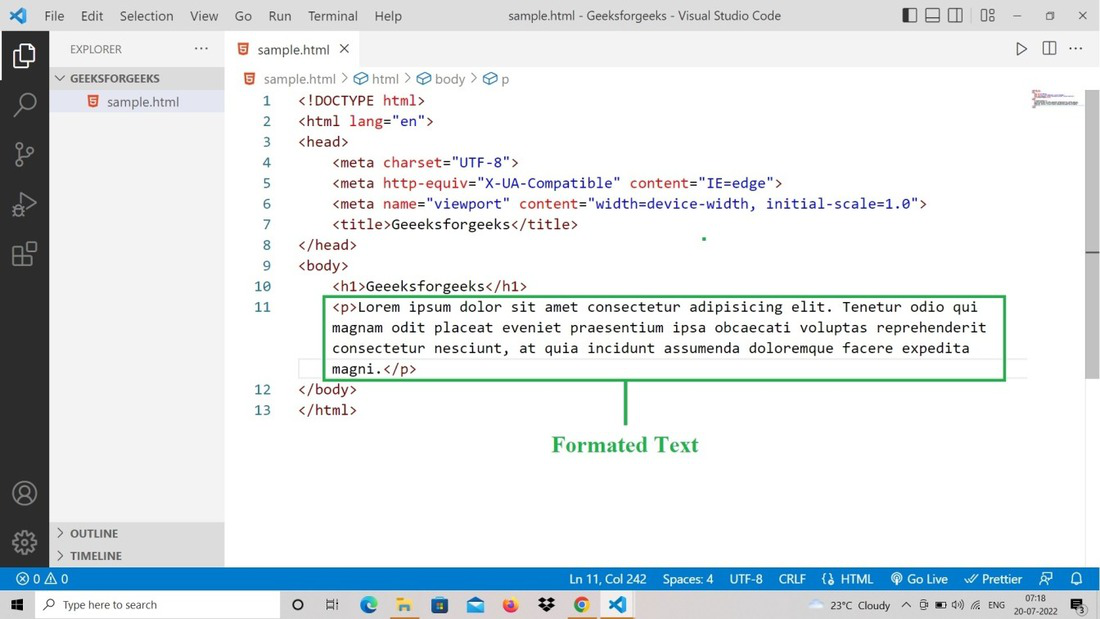Open the Go menu
The image size is (1100, 619).
tap(243, 15)
